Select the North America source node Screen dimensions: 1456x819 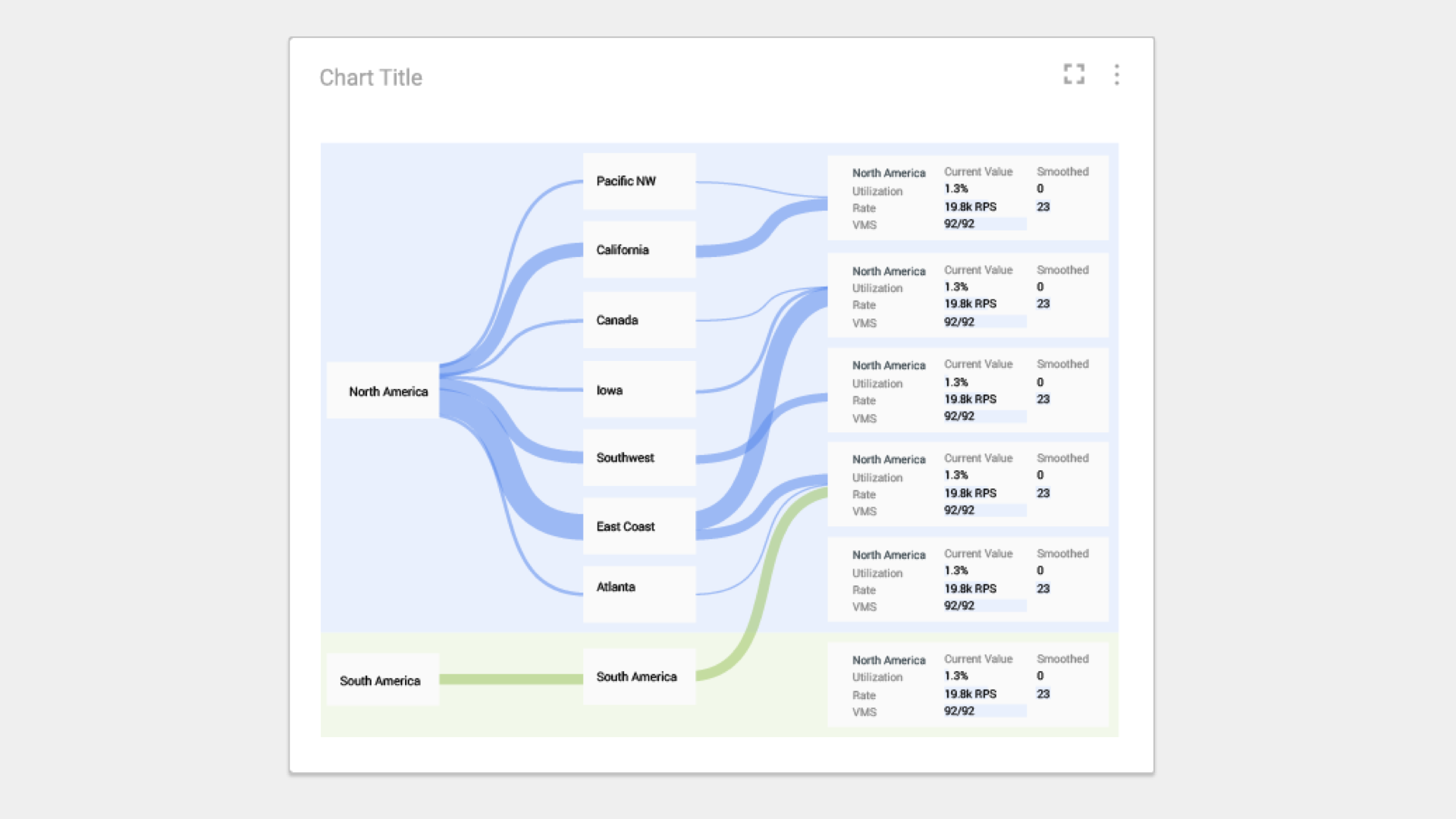coord(383,391)
